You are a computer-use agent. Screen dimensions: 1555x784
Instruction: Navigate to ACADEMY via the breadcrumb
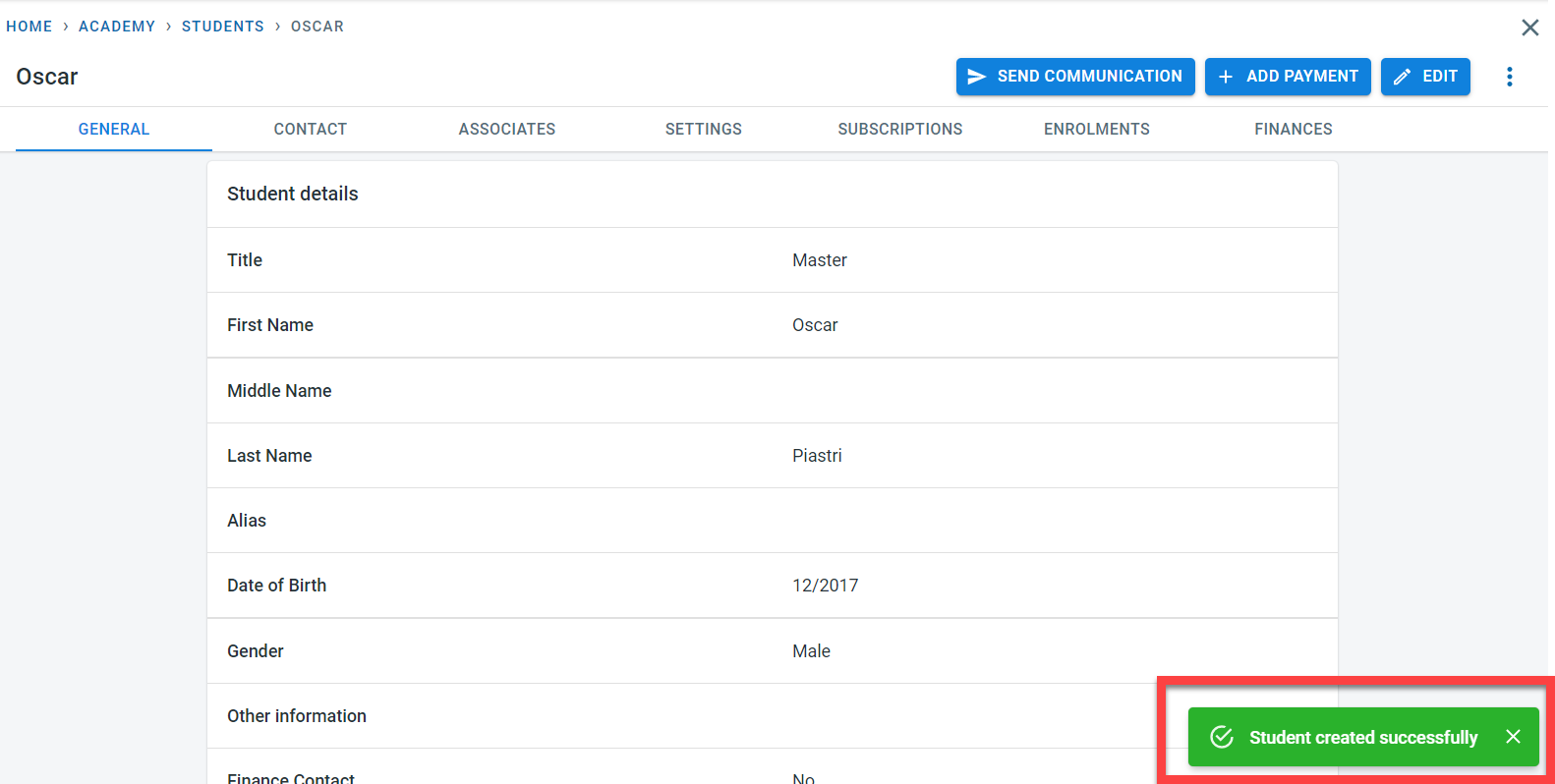coord(117,27)
